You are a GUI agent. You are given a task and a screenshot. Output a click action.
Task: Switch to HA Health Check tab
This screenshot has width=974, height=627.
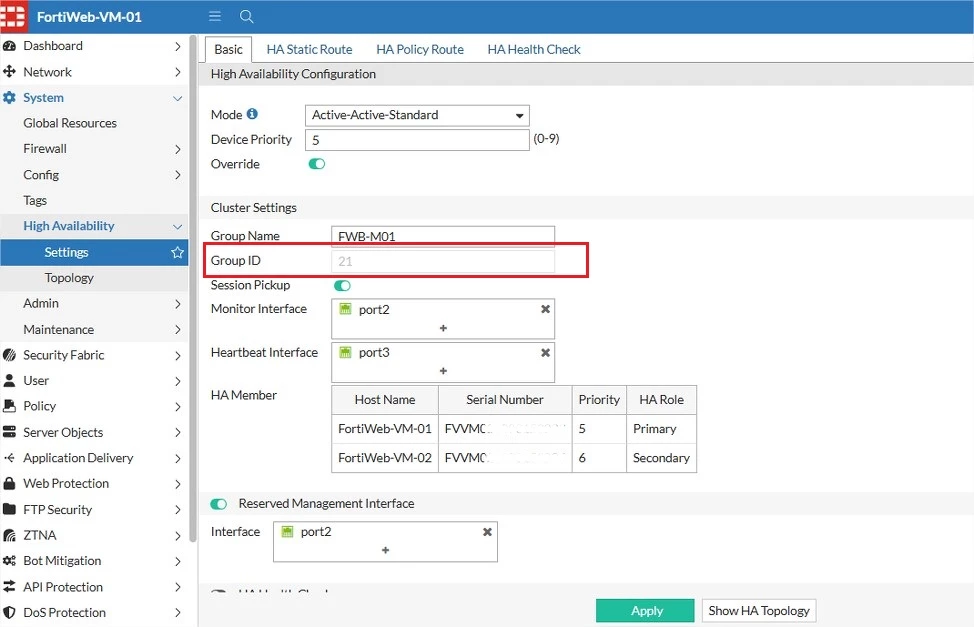(x=534, y=49)
